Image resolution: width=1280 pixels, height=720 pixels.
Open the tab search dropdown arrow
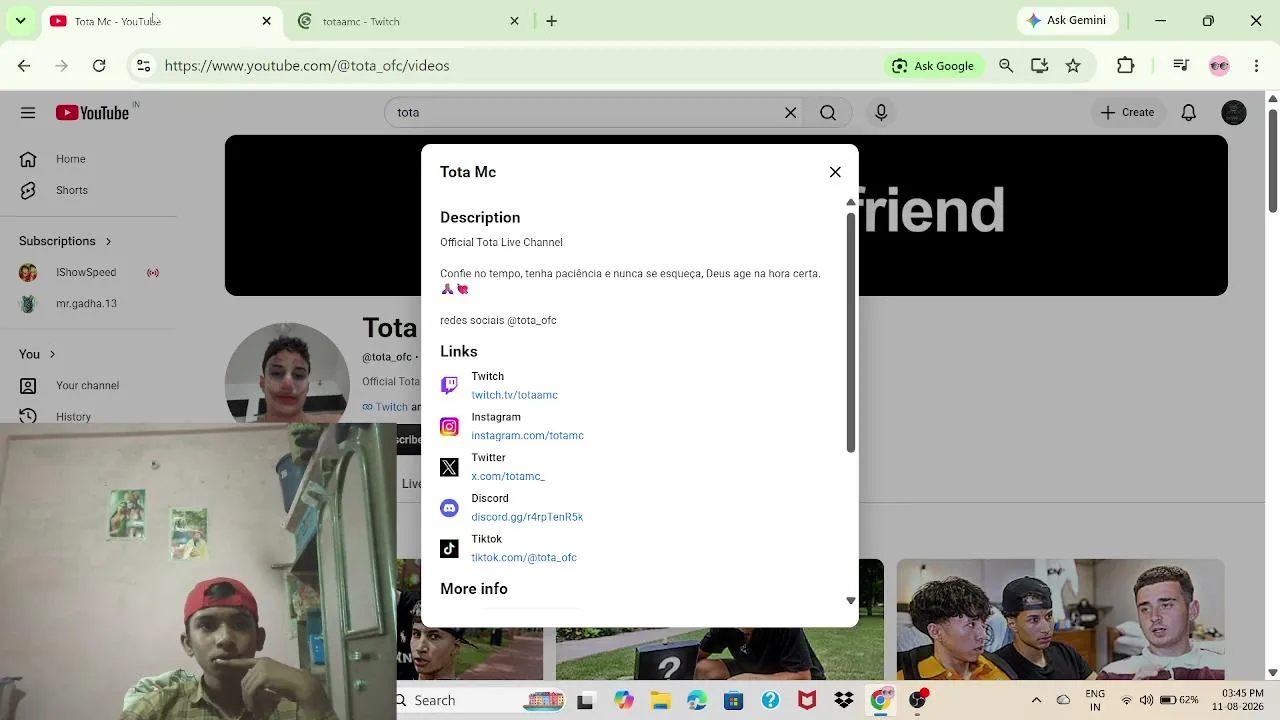tap(20, 21)
